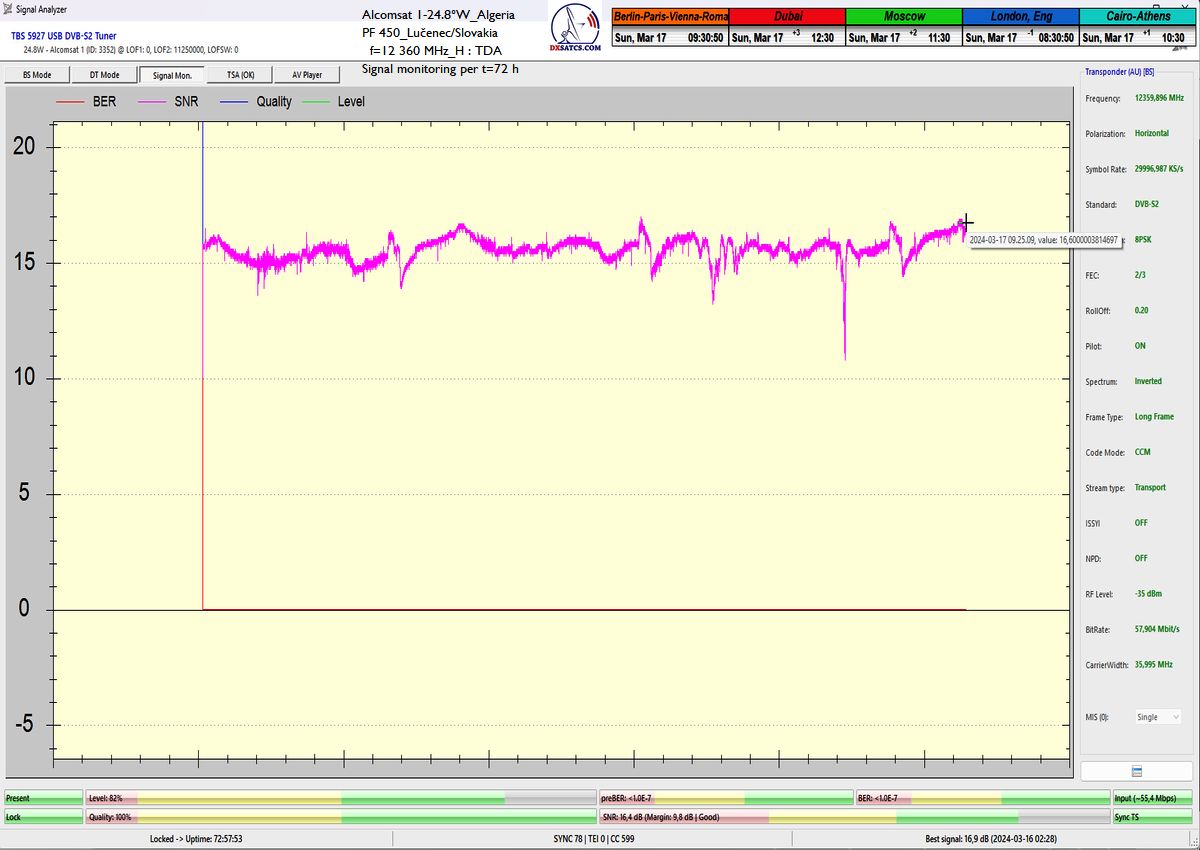1200x850 pixels.
Task: Click the Lock status indicator
Action: 43,816
